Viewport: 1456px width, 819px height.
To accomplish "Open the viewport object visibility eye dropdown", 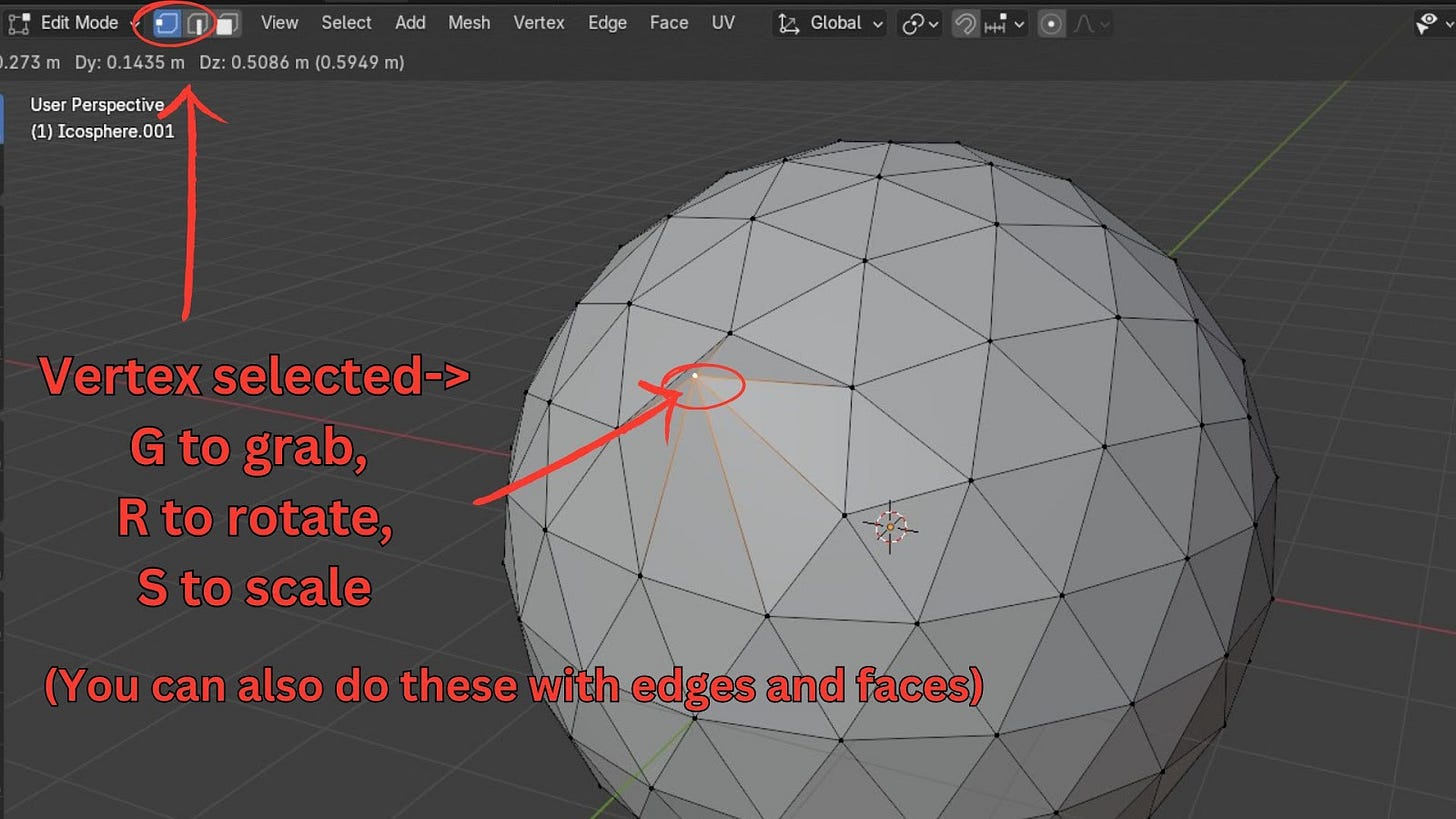I will pos(1434,24).
